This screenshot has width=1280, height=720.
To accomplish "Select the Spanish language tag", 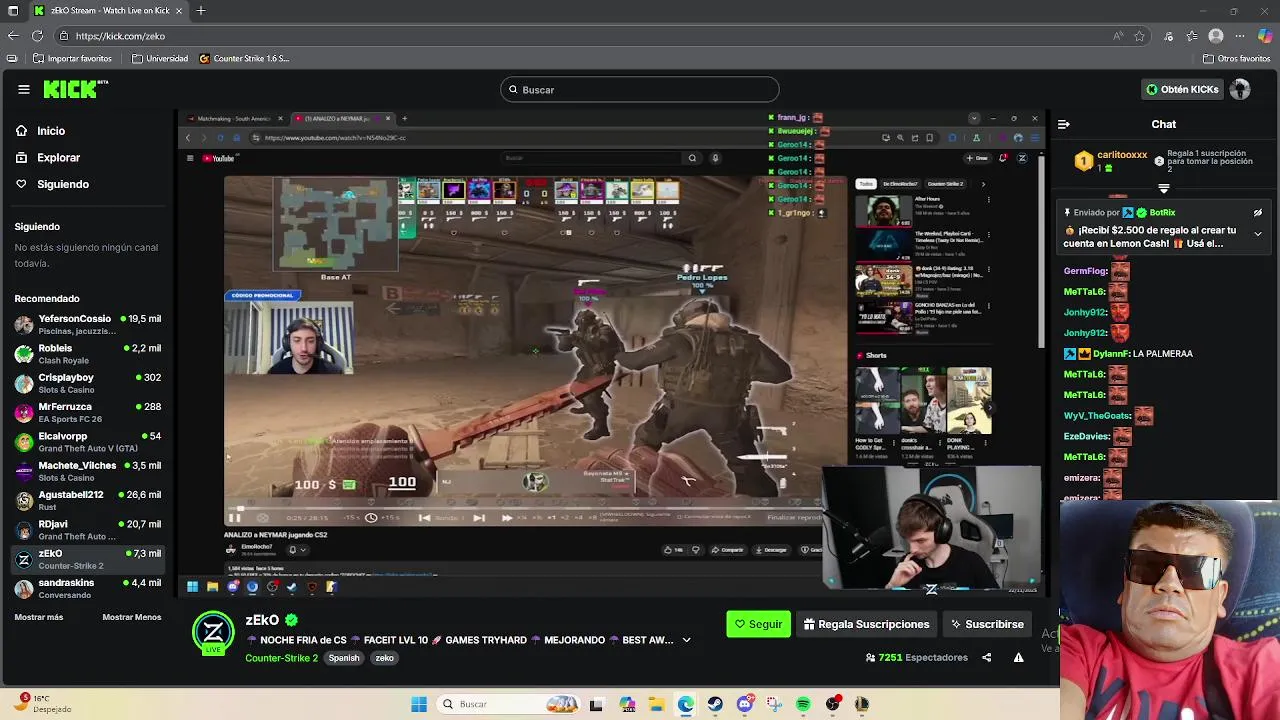I will 343,658.
